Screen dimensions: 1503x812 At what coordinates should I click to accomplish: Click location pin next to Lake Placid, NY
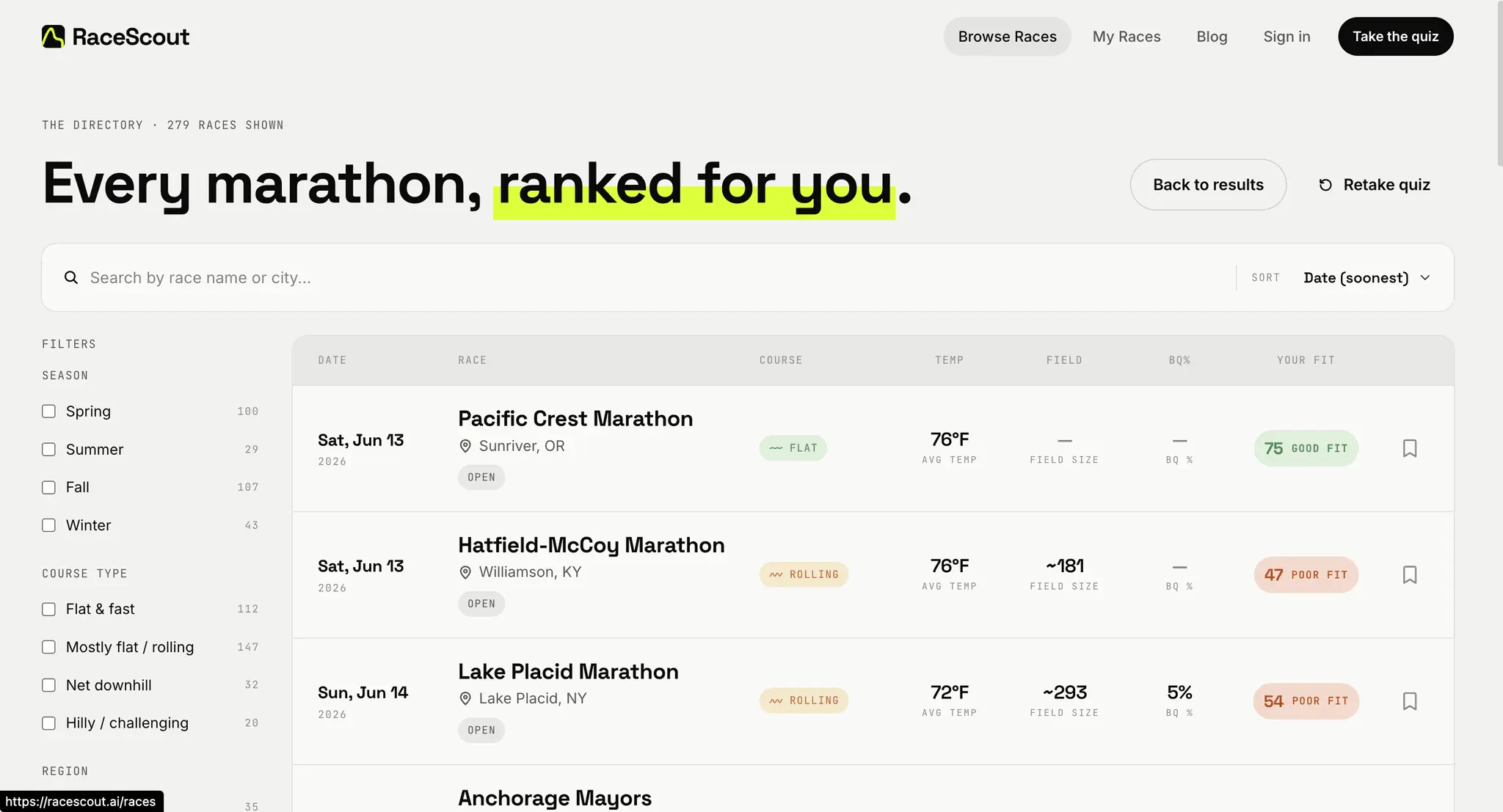coord(465,698)
